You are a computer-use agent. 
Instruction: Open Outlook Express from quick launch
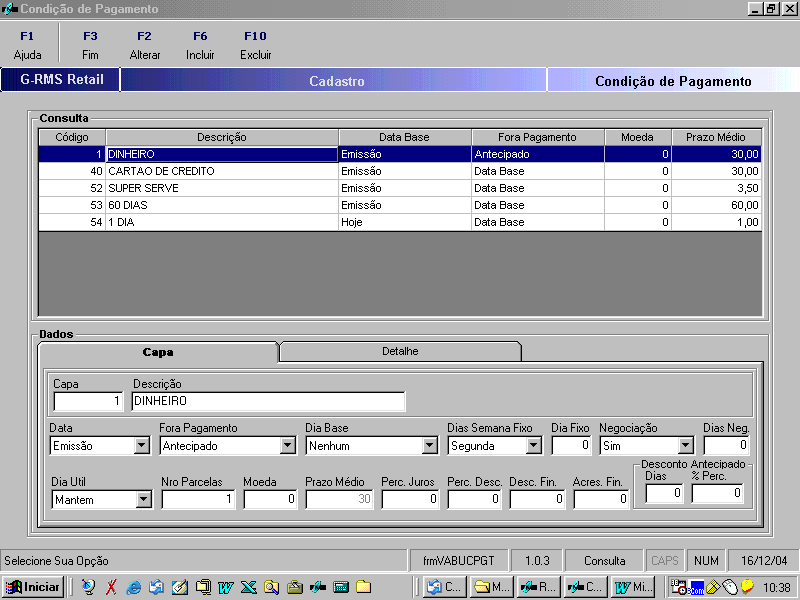click(x=156, y=587)
